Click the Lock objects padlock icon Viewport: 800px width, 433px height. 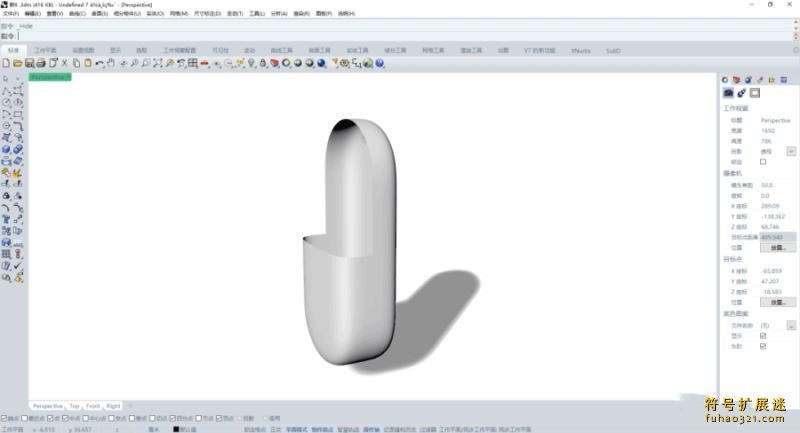coord(263,63)
